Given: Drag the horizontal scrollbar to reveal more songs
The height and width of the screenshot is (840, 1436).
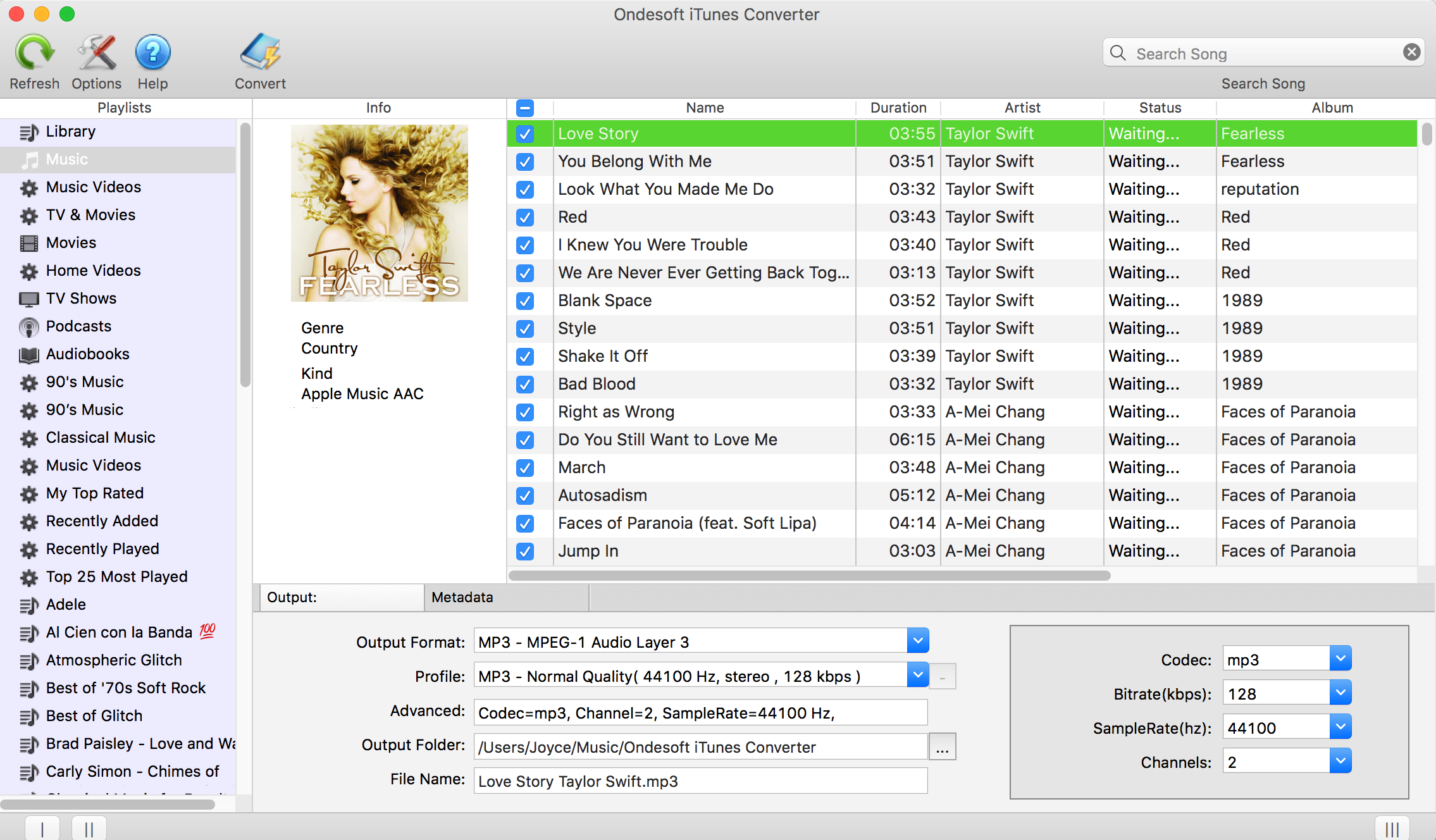Looking at the screenshot, I should coord(807,572).
